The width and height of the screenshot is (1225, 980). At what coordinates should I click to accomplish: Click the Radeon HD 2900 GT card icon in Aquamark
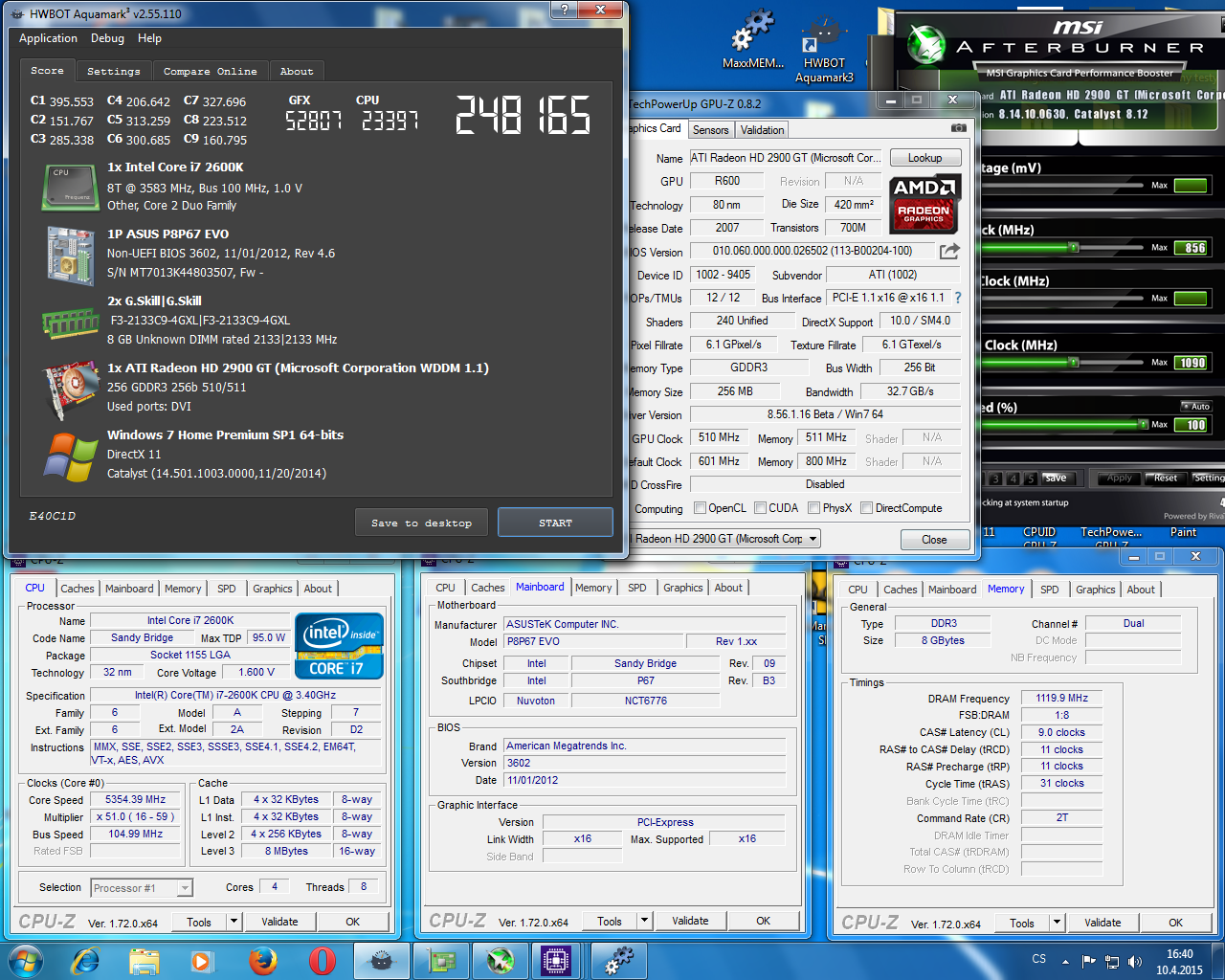click(x=70, y=390)
